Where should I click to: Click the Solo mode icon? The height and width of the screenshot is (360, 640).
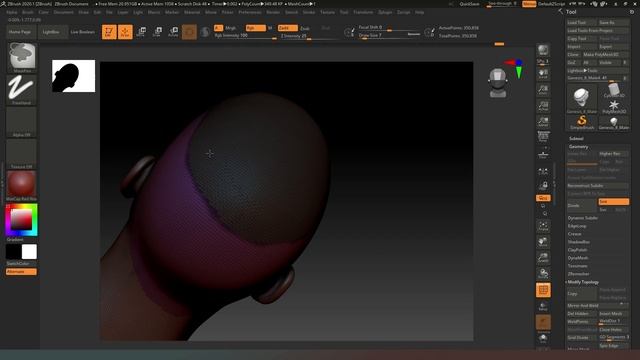(x=543, y=338)
